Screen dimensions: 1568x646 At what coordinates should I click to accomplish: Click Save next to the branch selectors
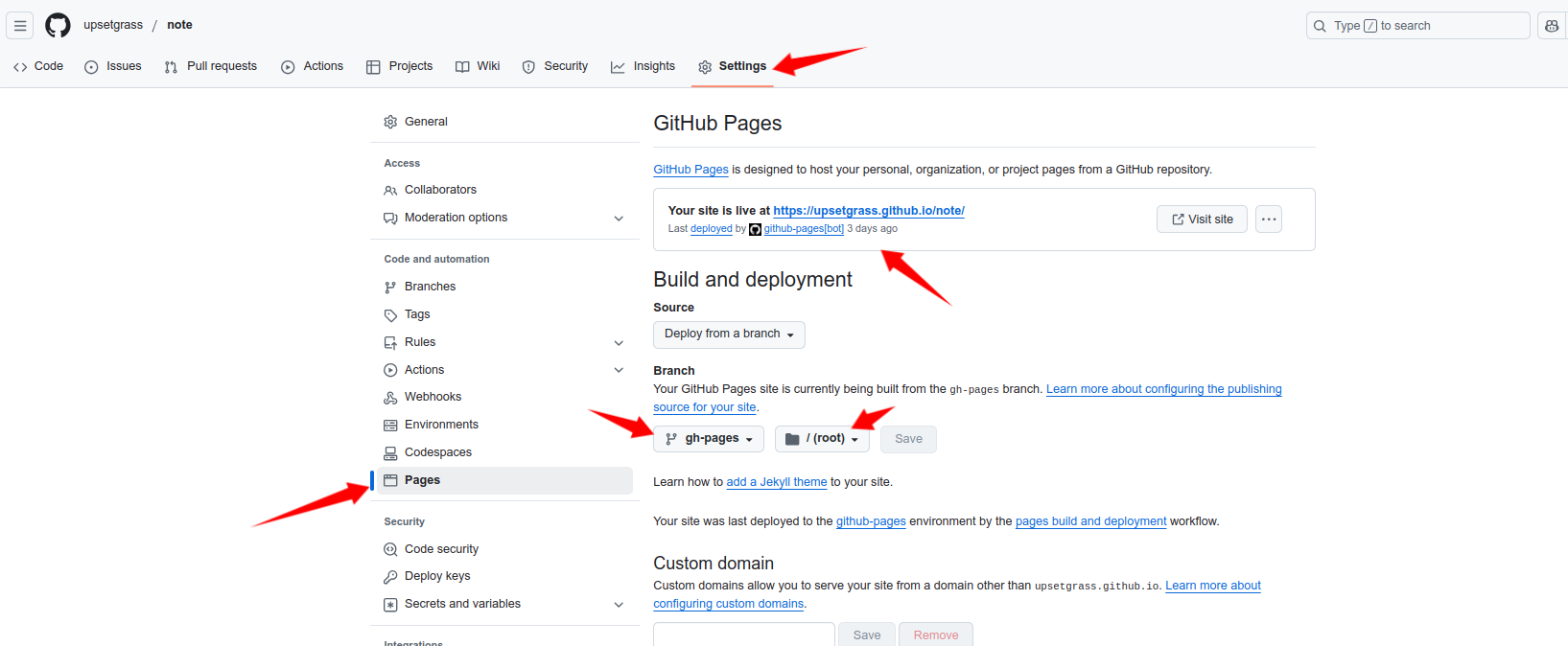908,439
